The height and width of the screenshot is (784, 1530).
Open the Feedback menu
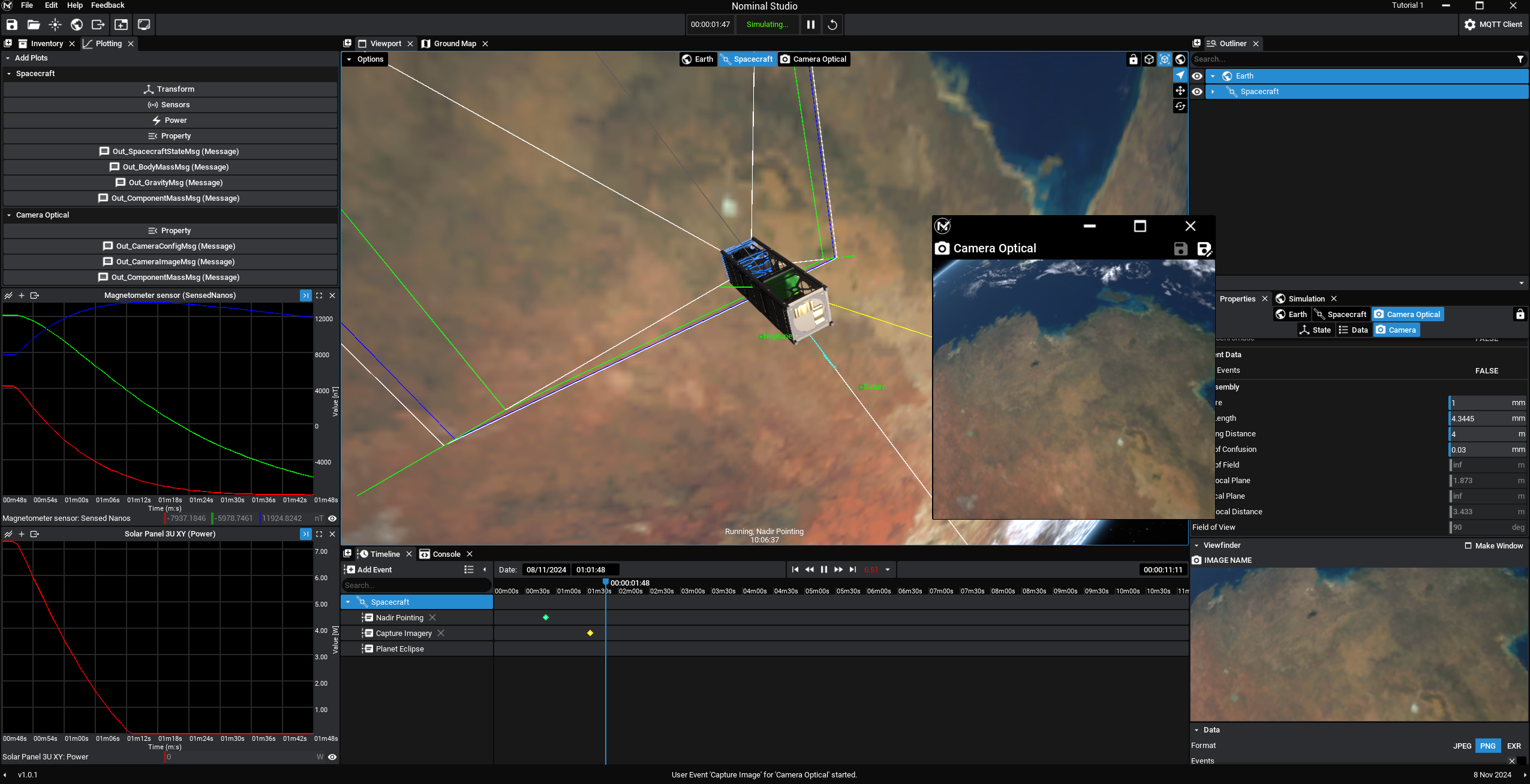(x=107, y=5)
